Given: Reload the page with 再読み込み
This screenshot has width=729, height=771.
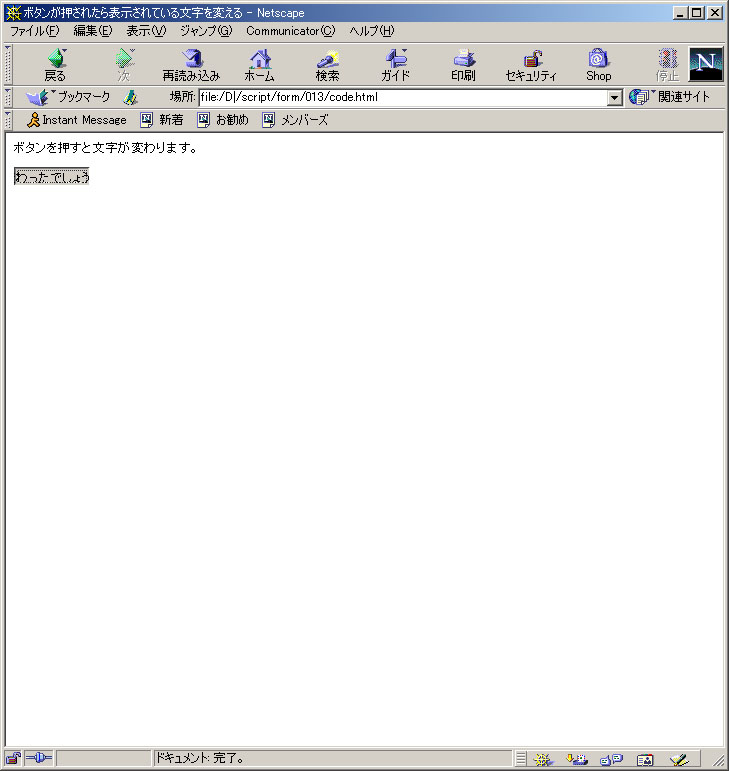Looking at the screenshot, I should (191, 65).
